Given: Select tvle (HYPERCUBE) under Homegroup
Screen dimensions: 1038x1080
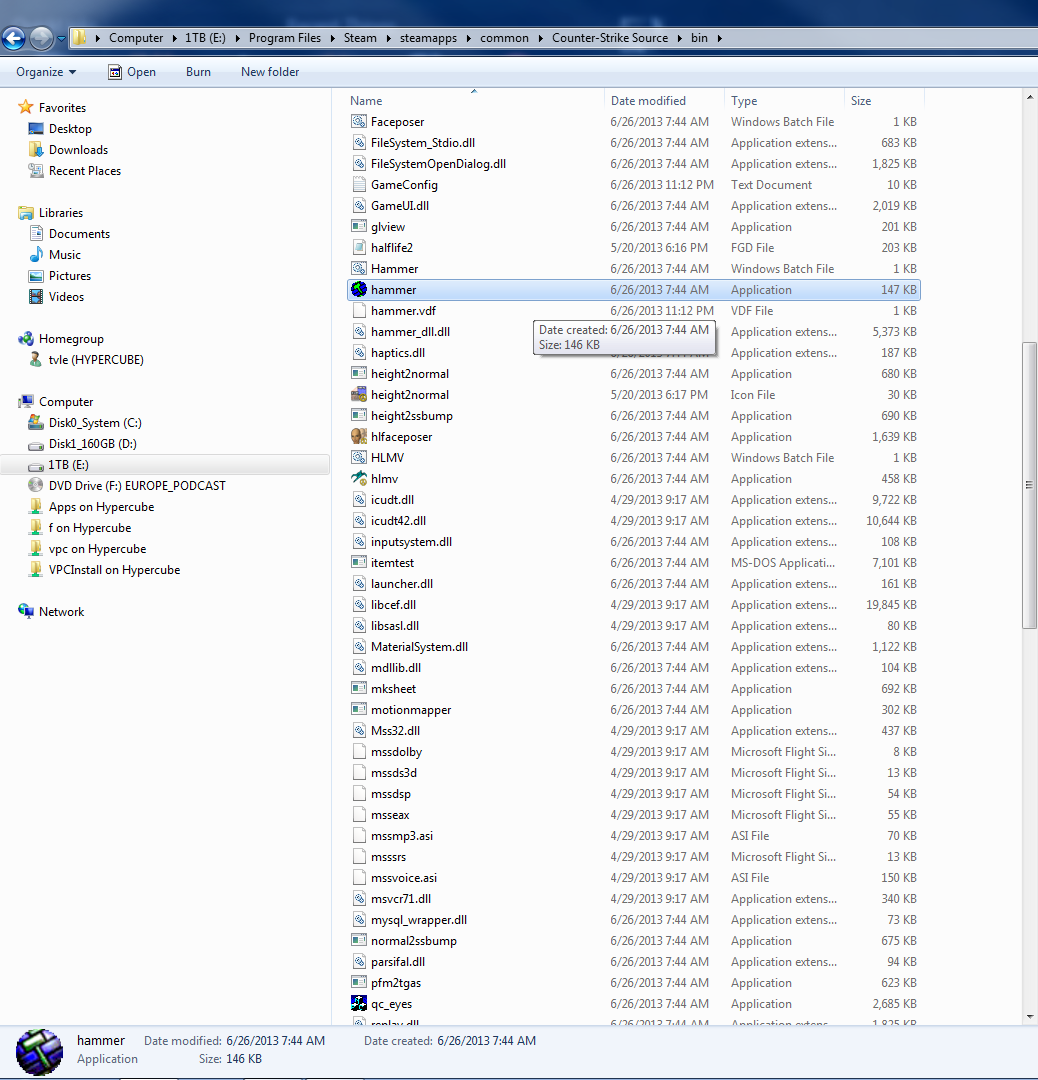Looking at the screenshot, I should tap(96, 360).
